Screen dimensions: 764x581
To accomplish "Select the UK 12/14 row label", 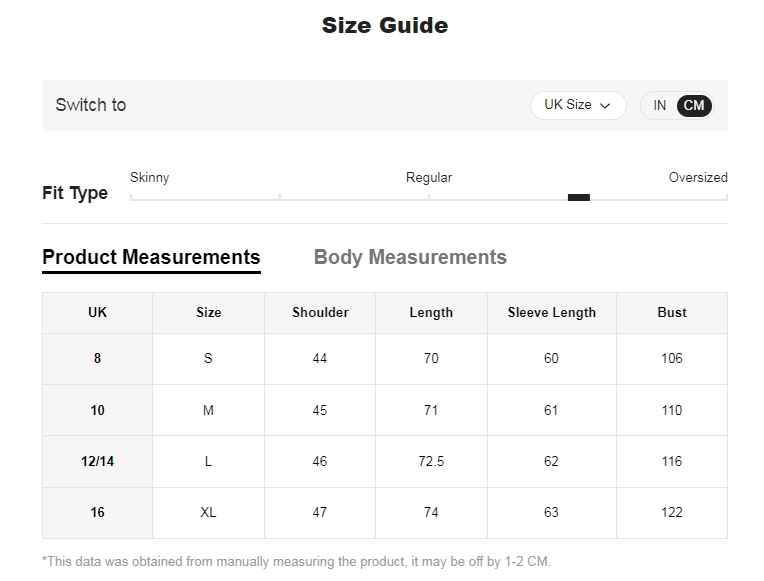I will (97, 461).
